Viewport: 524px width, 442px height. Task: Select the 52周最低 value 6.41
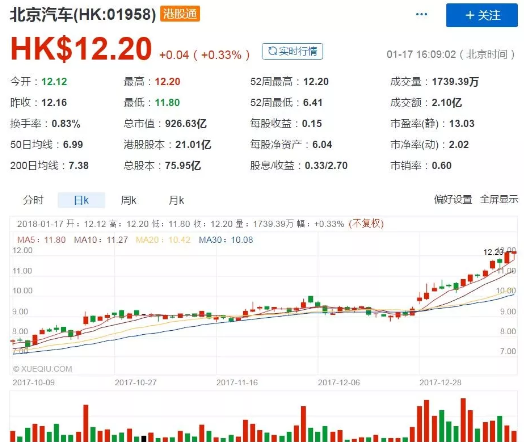point(313,103)
